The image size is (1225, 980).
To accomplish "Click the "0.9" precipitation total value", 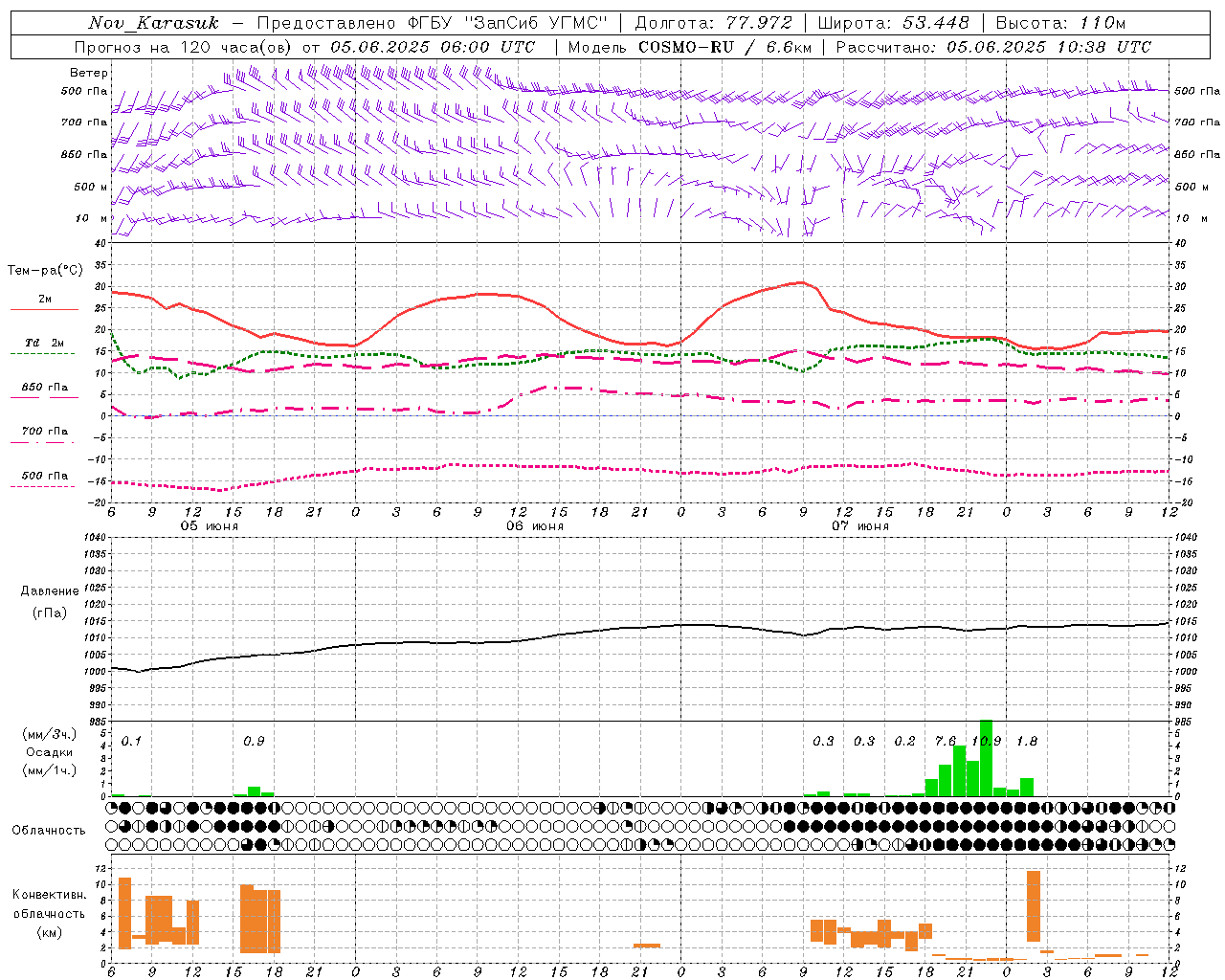I will pyautogui.click(x=254, y=742).
